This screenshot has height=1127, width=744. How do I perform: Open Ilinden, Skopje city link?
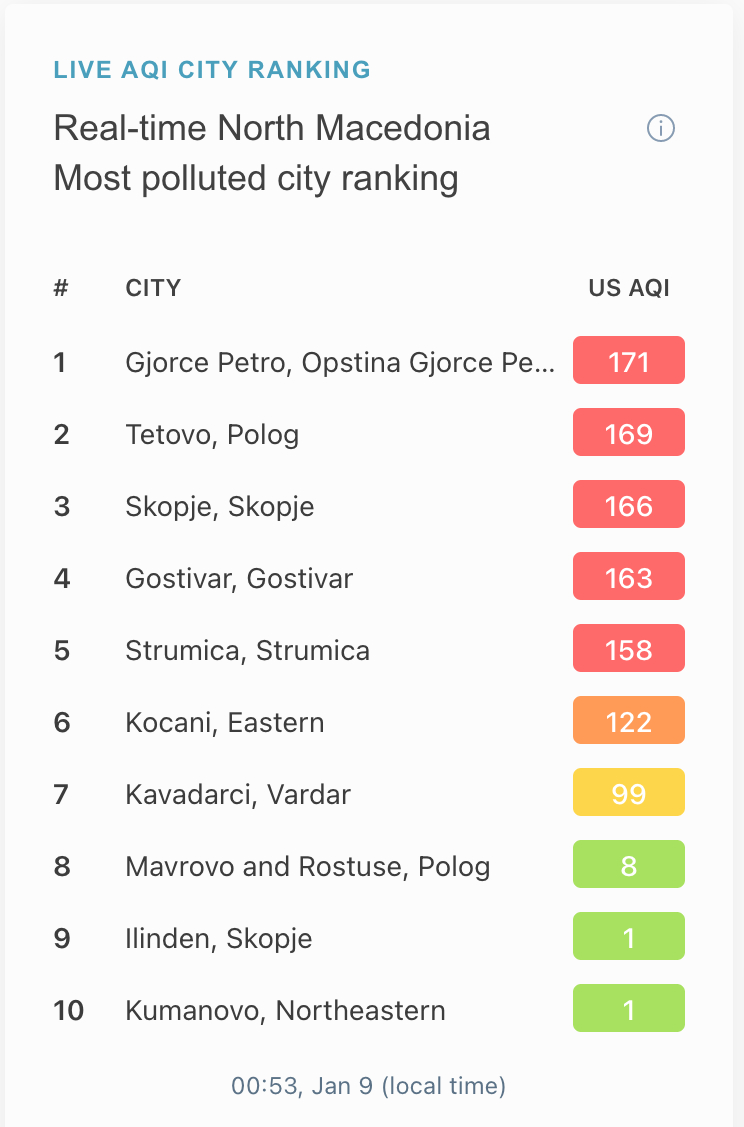[219, 938]
